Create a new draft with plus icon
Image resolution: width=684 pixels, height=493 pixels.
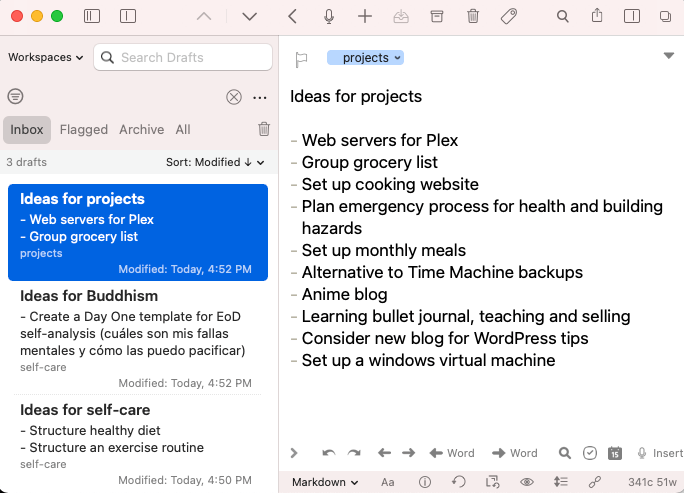365,17
